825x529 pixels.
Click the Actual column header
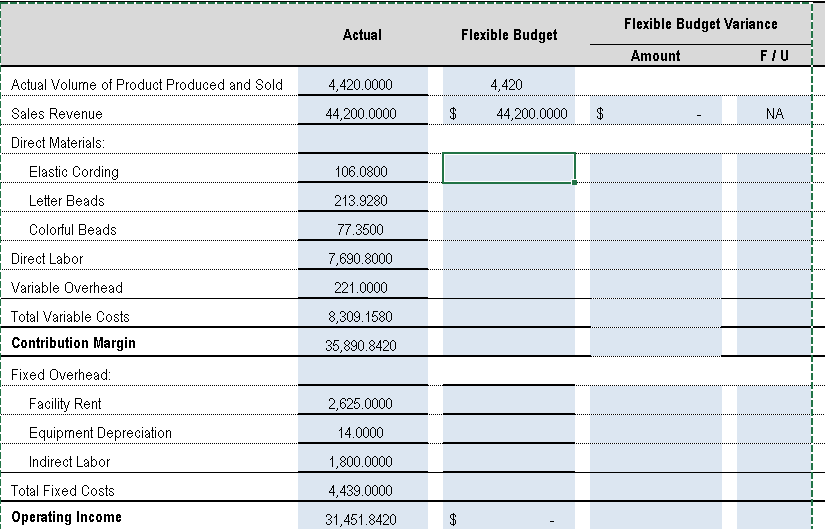point(362,35)
